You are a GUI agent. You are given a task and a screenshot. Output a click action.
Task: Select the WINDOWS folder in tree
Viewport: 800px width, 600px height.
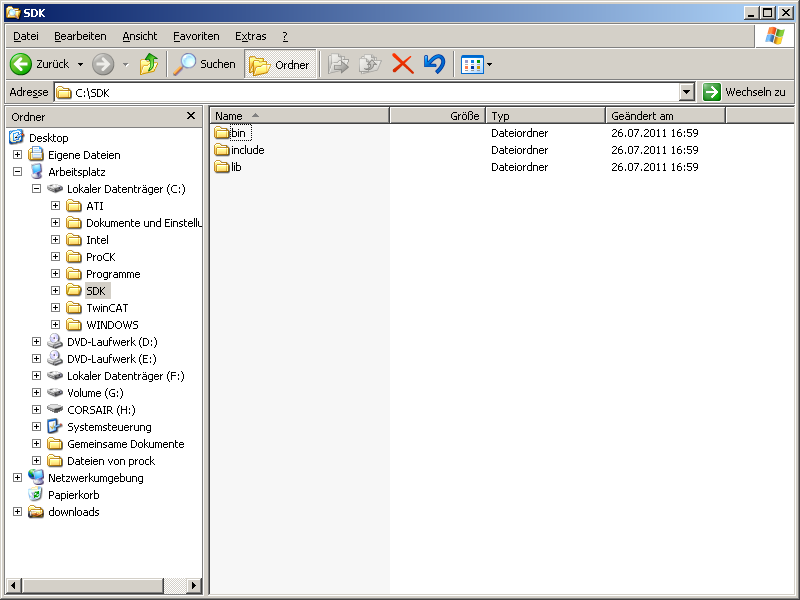click(x=112, y=325)
